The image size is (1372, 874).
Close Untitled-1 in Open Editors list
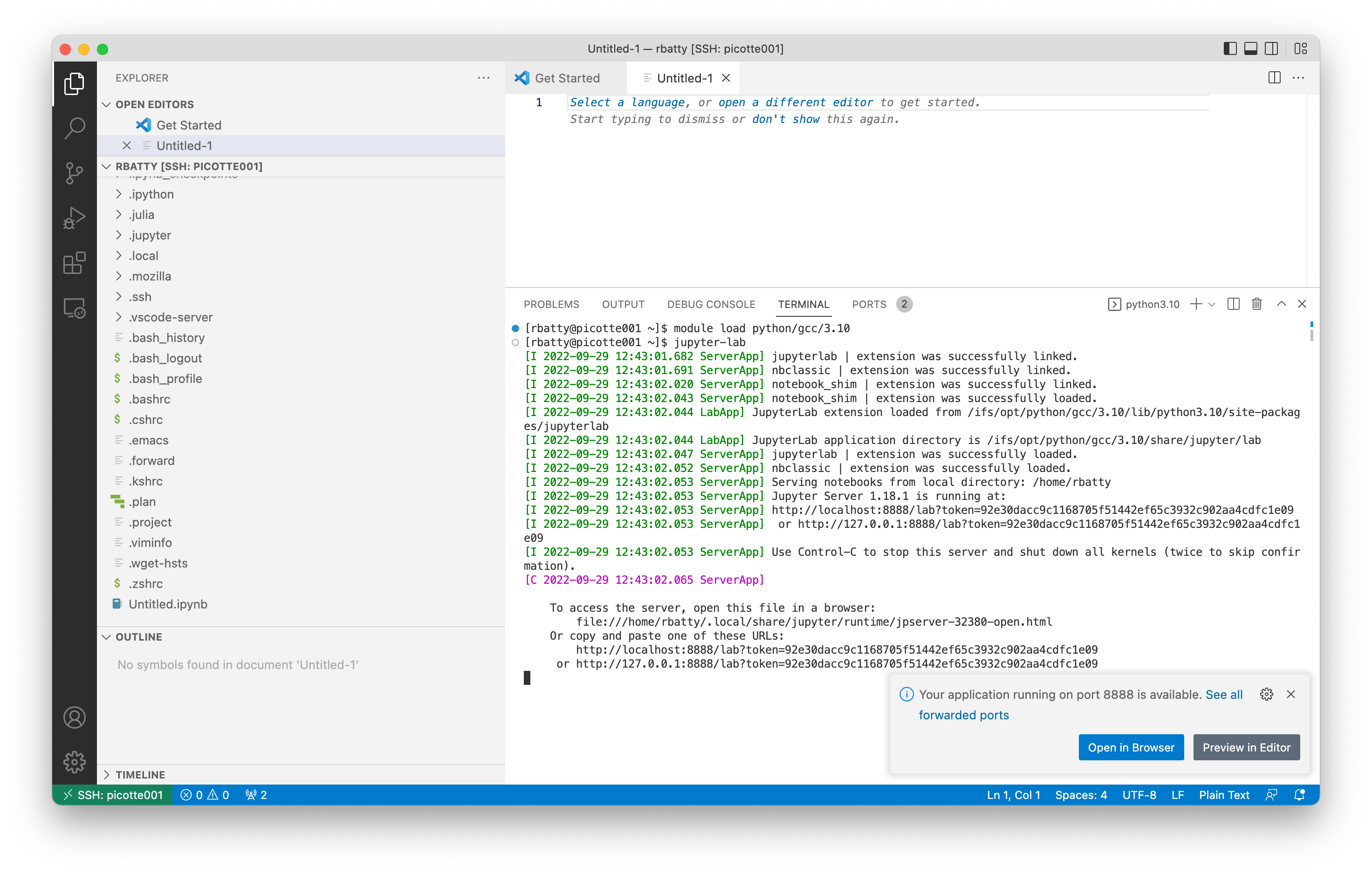(x=126, y=146)
